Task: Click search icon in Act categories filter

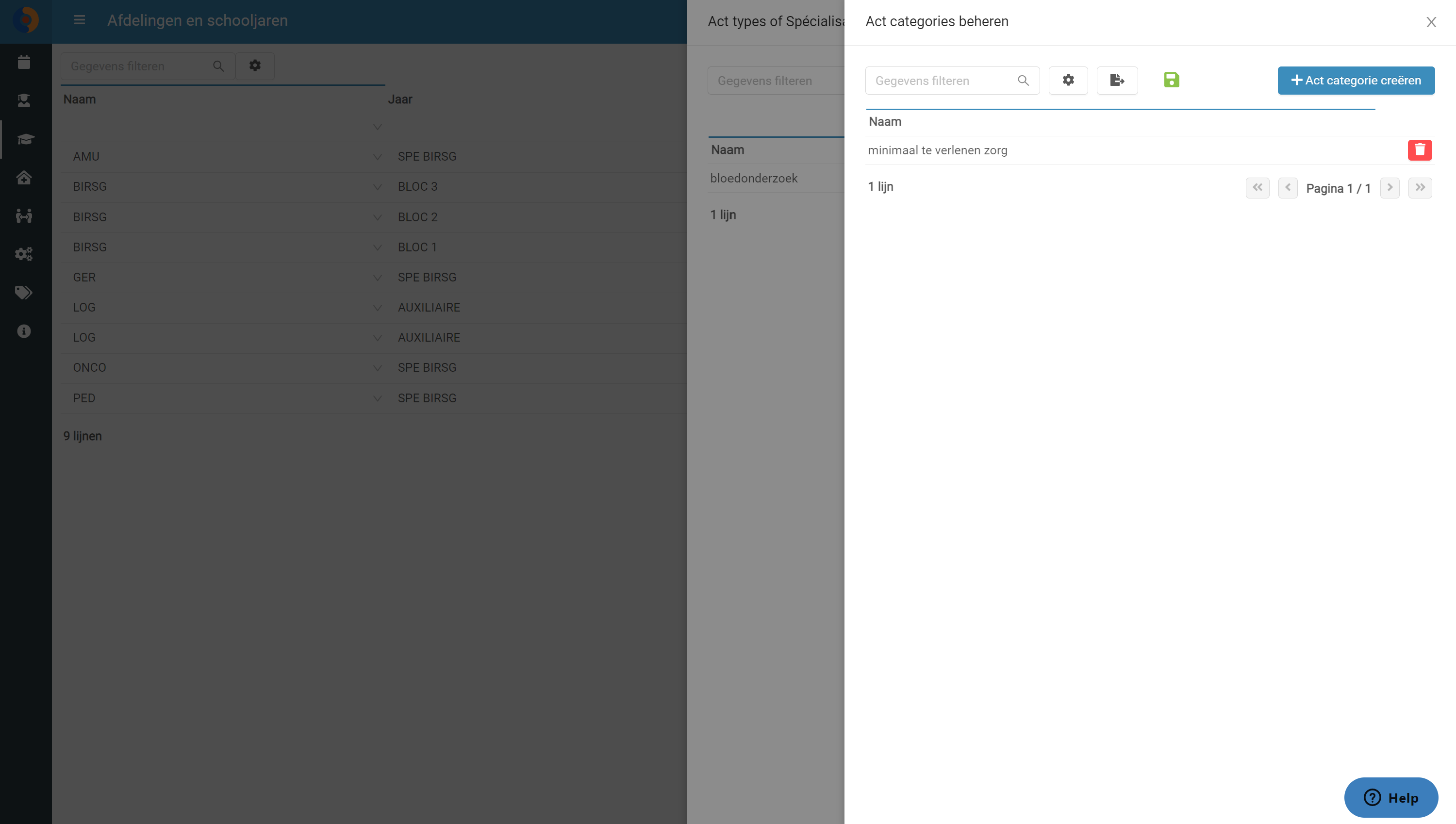Action: tap(1023, 81)
